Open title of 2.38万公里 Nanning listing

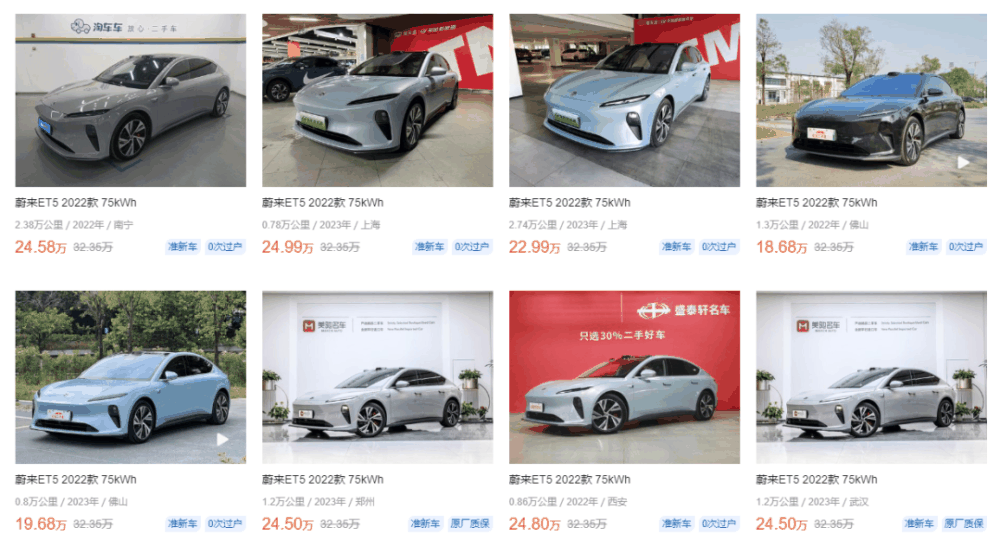(76, 203)
